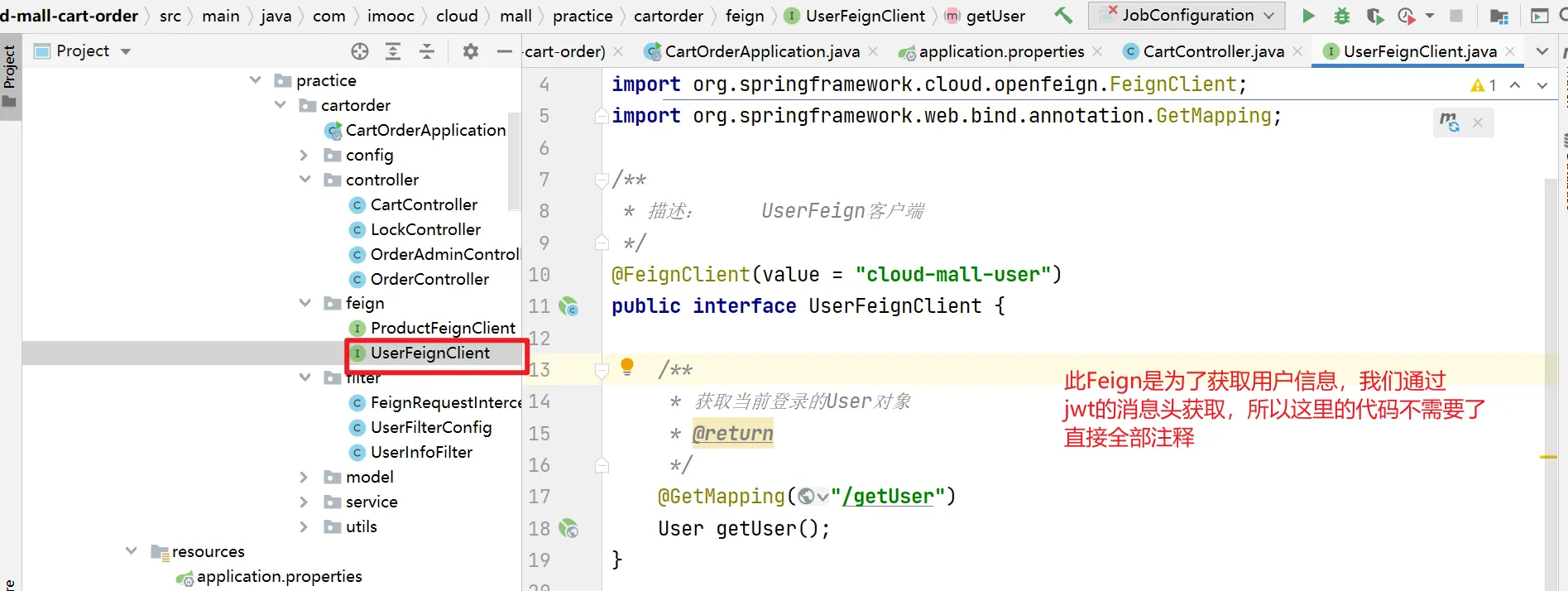Select OrderController in the project tree
1568x591 pixels.
[x=429, y=279]
